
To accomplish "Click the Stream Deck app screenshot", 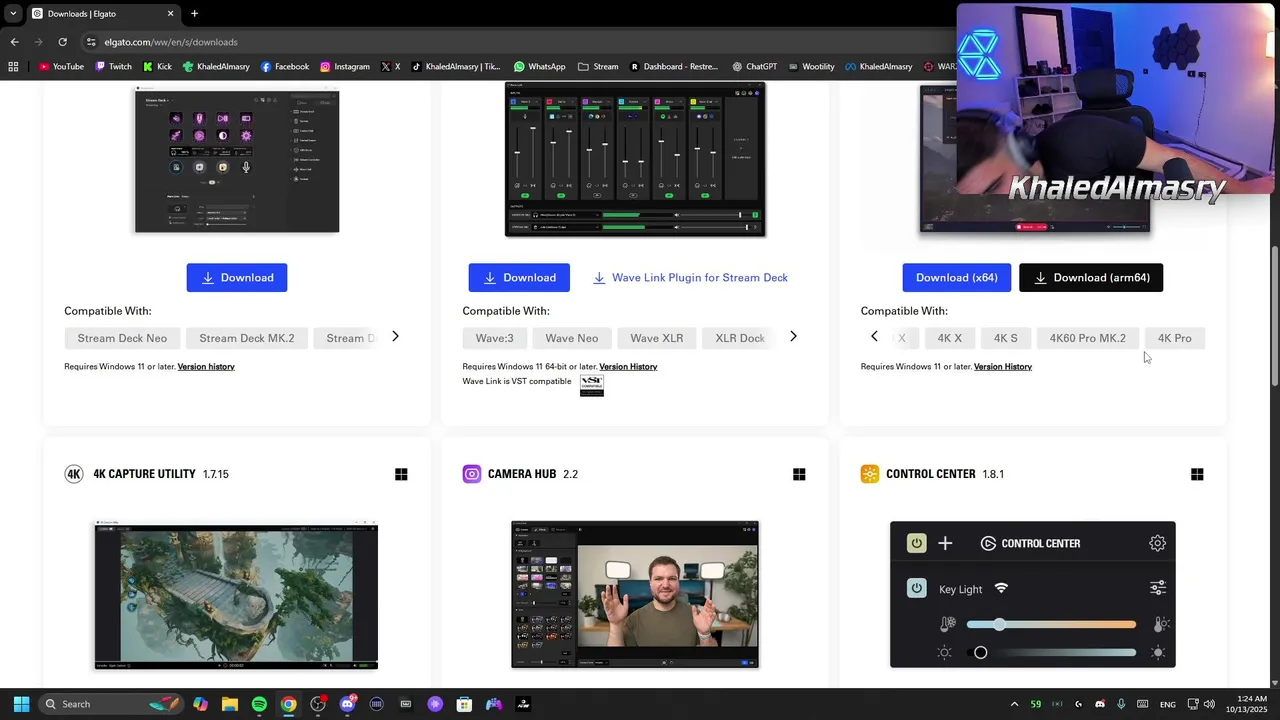I will tap(237, 161).
